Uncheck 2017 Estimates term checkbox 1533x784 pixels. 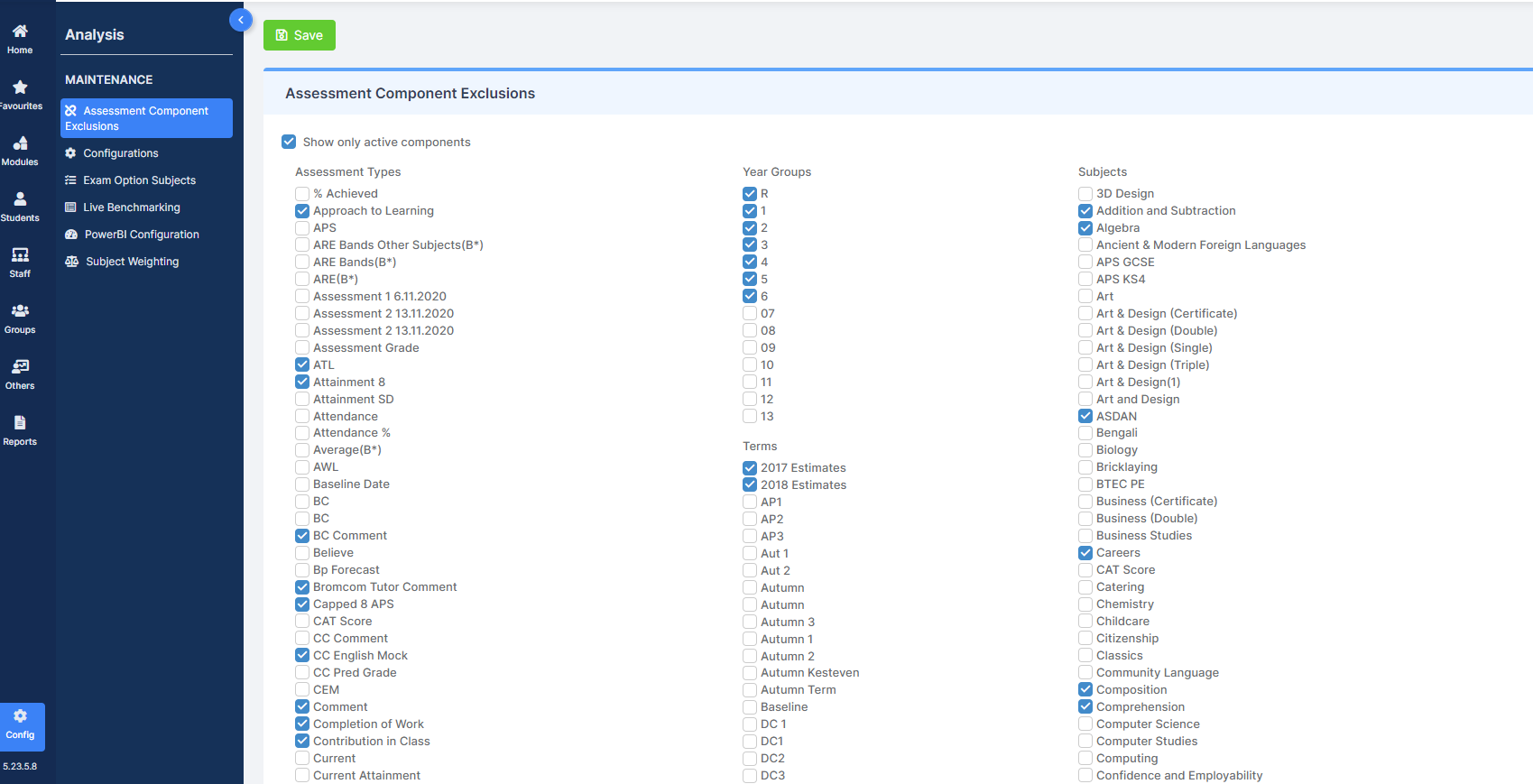(x=750, y=468)
